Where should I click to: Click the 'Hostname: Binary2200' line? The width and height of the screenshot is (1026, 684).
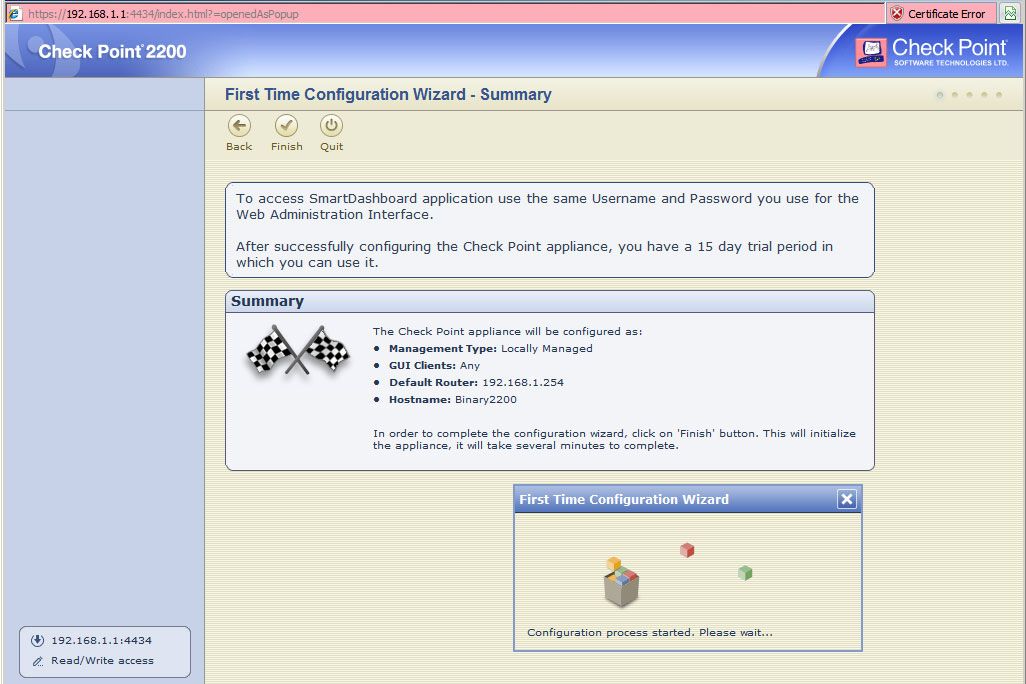pos(452,399)
